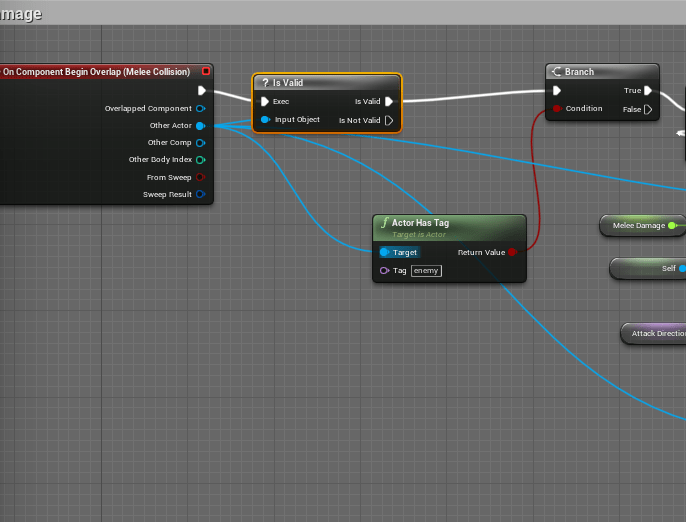The image size is (686, 522).
Task: Click the Sweep Result output pin
Action: coord(200,194)
